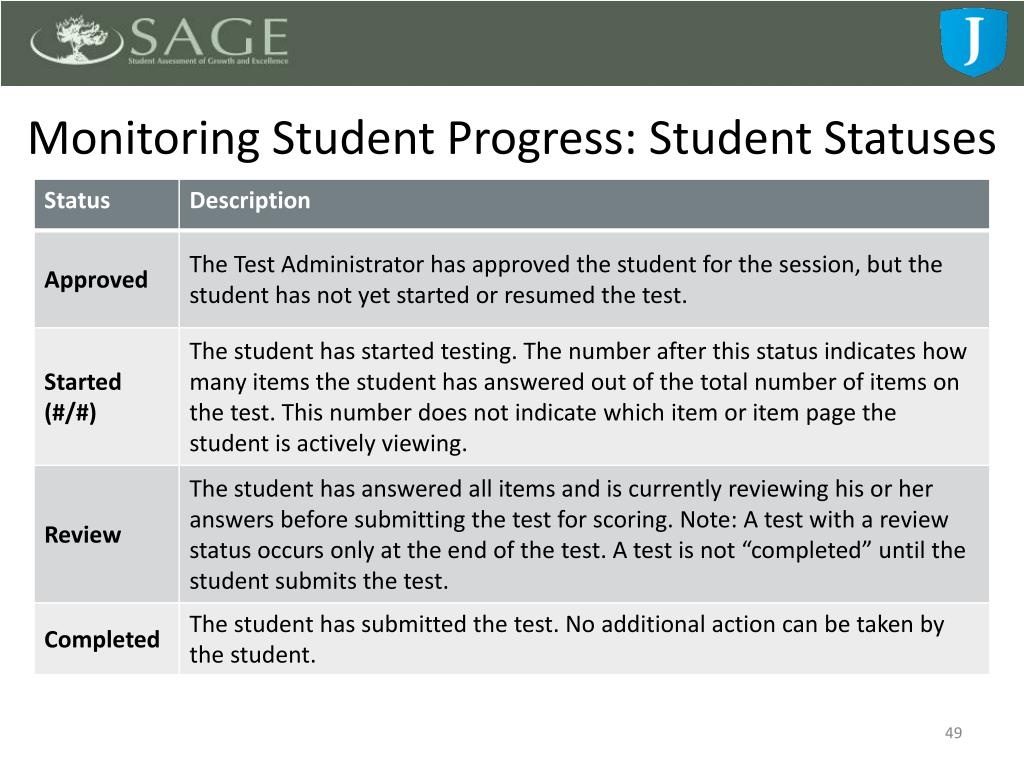Click the blue J shield icon
This screenshot has width=1024, height=768.
point(973,41)
